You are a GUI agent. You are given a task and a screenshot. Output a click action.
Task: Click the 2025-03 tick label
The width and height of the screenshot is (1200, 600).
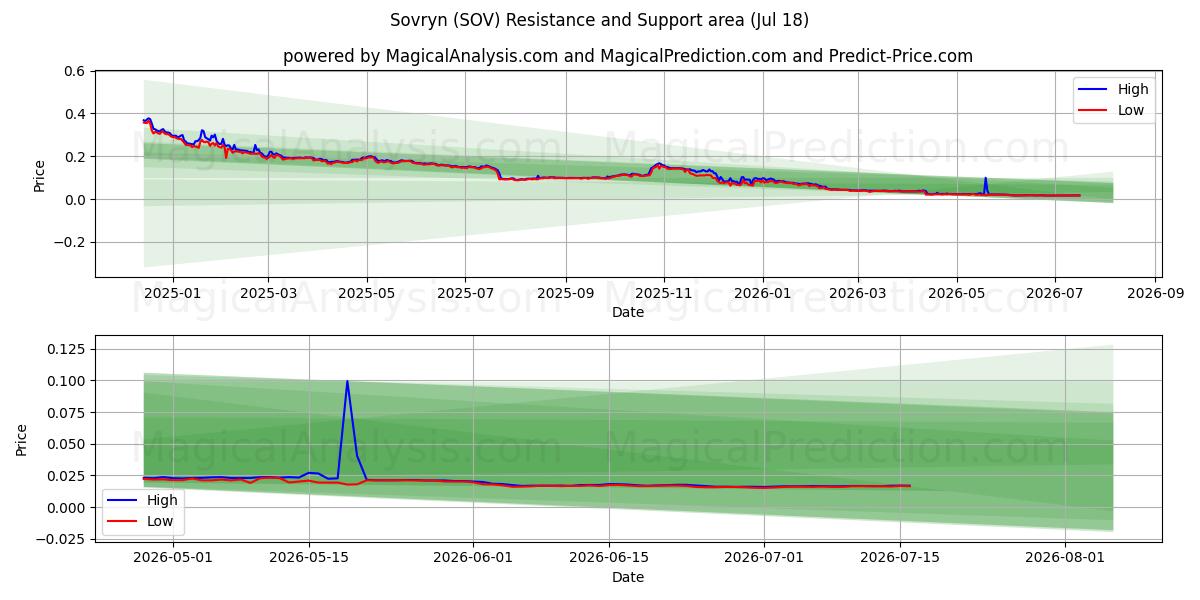pyautogui.click(x=268, y=293)
